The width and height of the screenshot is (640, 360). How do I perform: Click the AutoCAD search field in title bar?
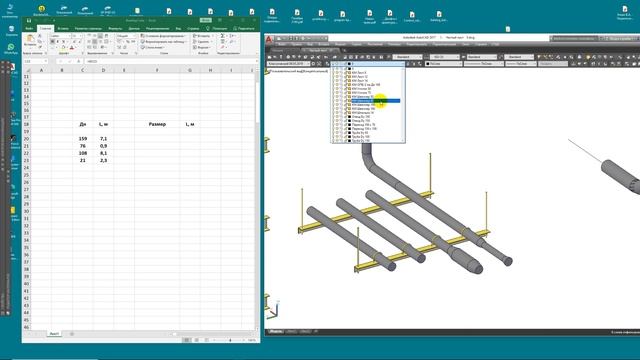click(575, 38)
